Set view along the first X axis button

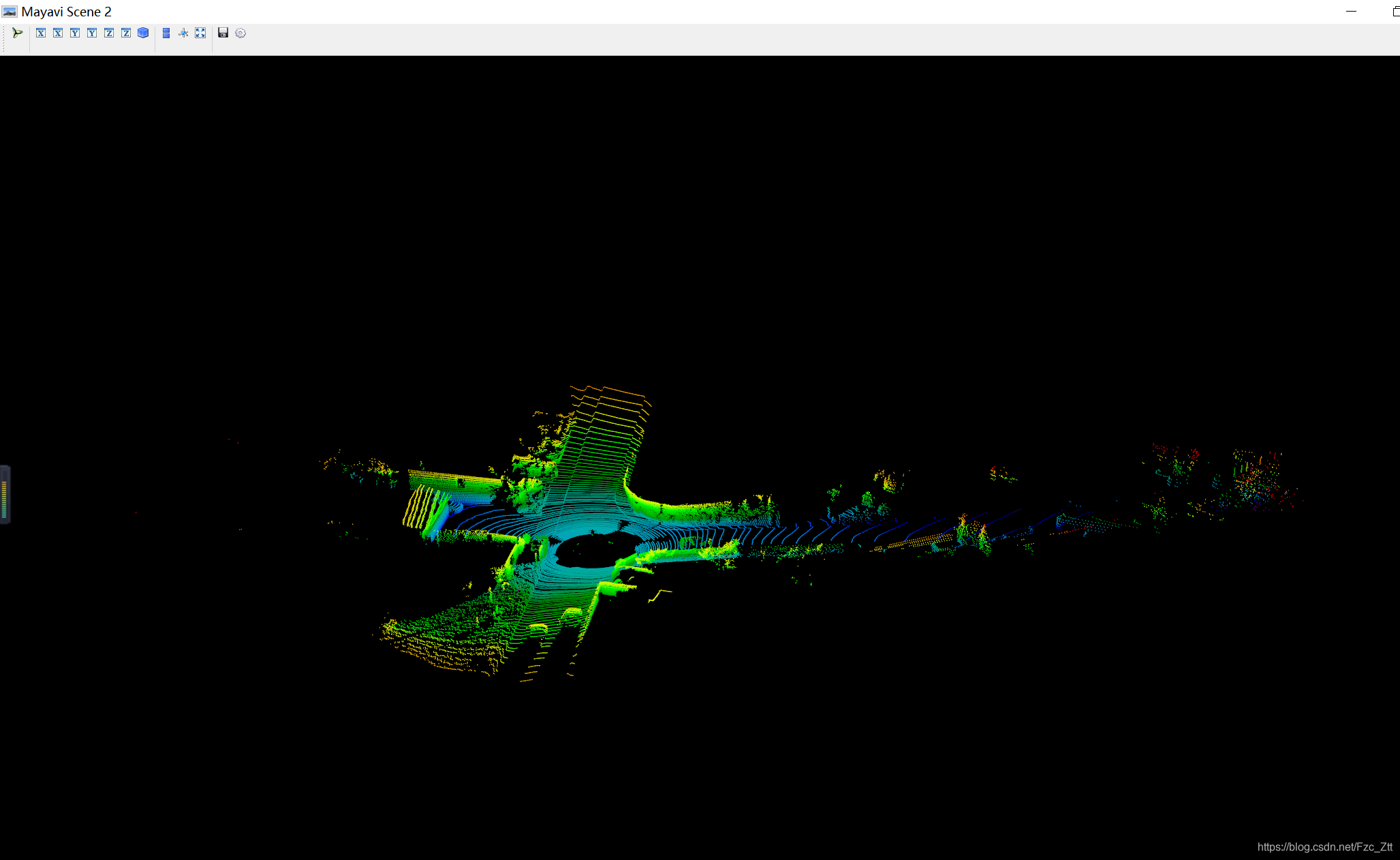pyautogui.click(x=41, y=33)
